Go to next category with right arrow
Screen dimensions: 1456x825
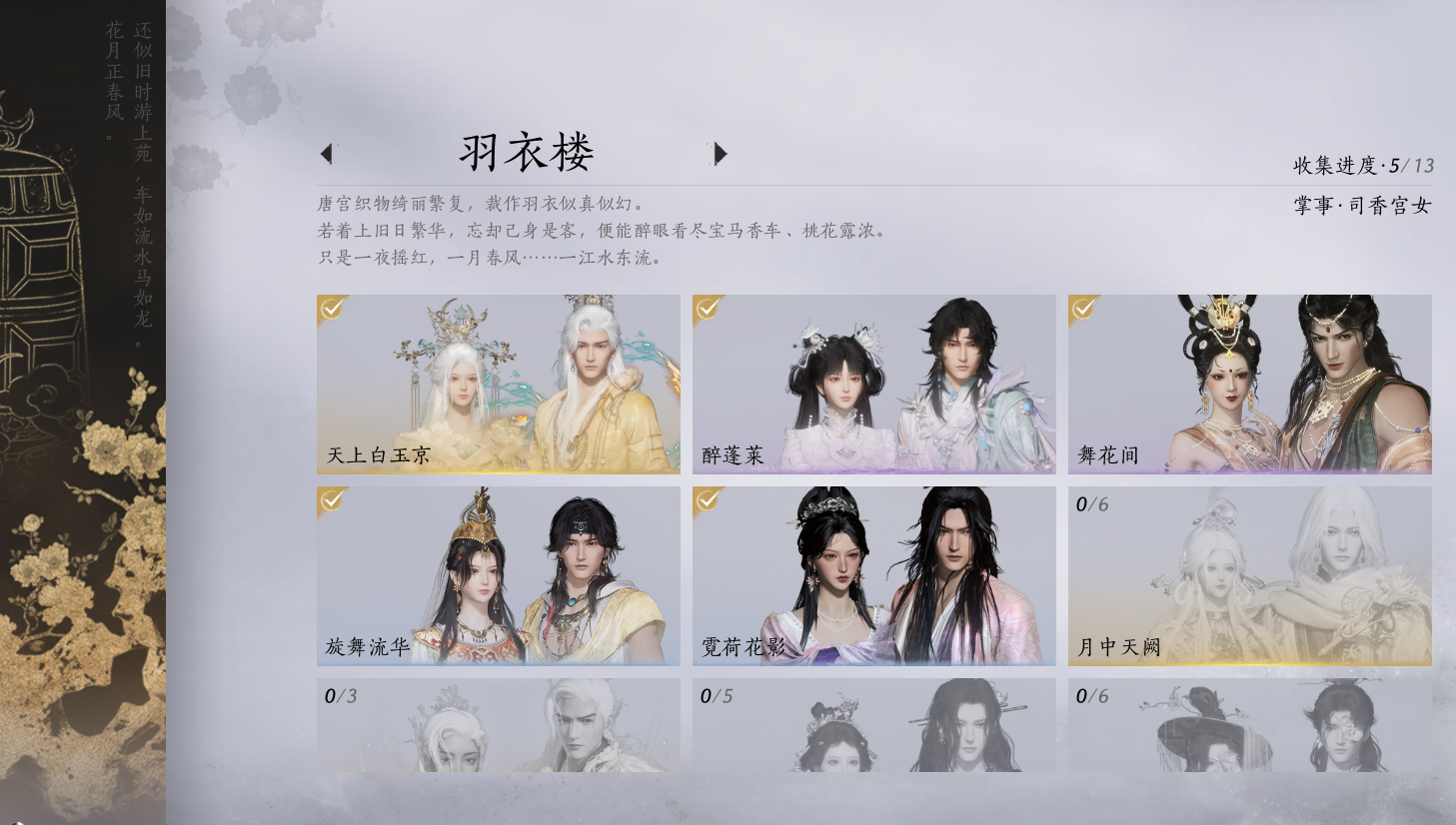tap(721, 154)
